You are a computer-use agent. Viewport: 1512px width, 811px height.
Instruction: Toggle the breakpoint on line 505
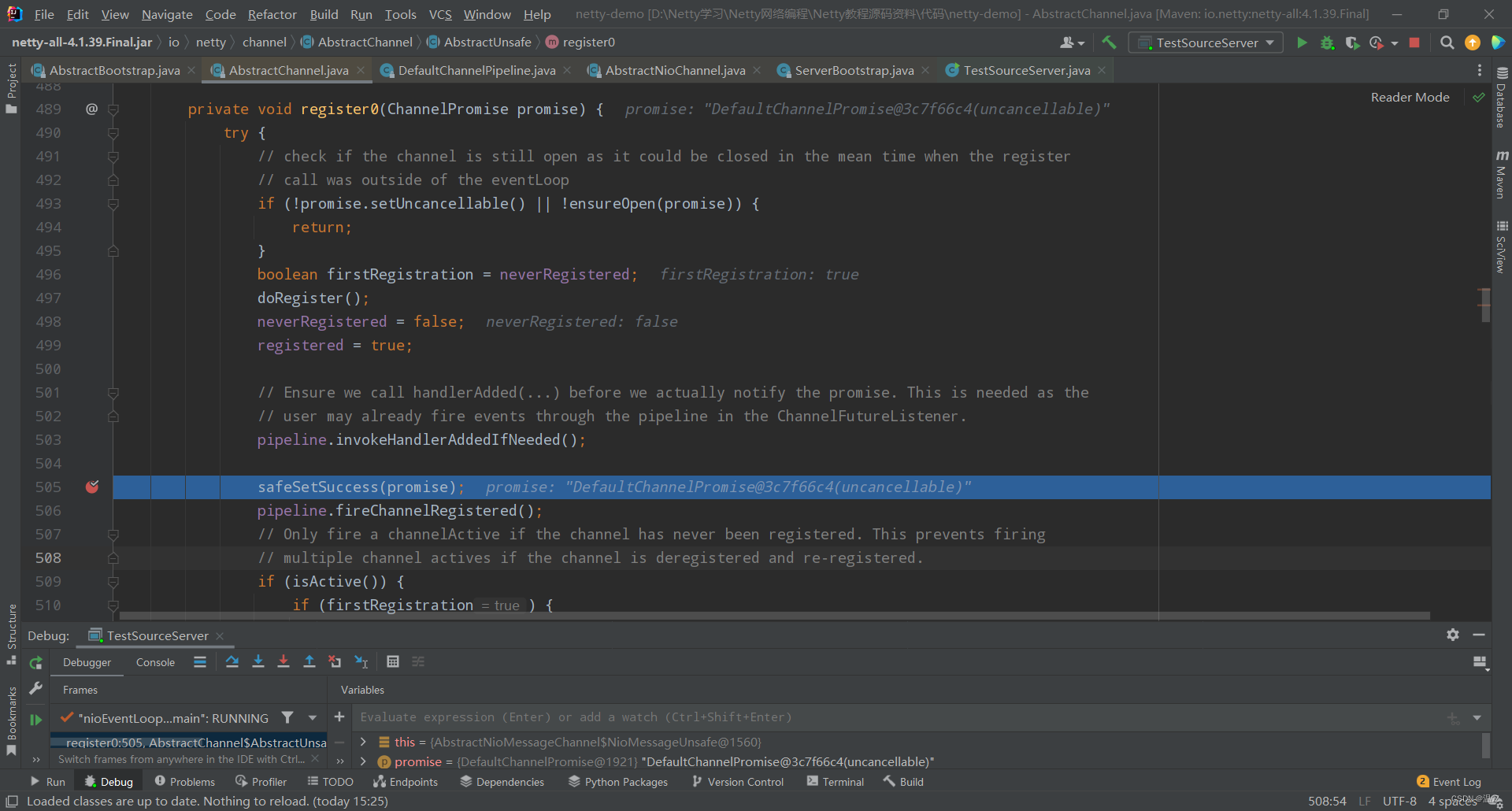pos(92,487)
